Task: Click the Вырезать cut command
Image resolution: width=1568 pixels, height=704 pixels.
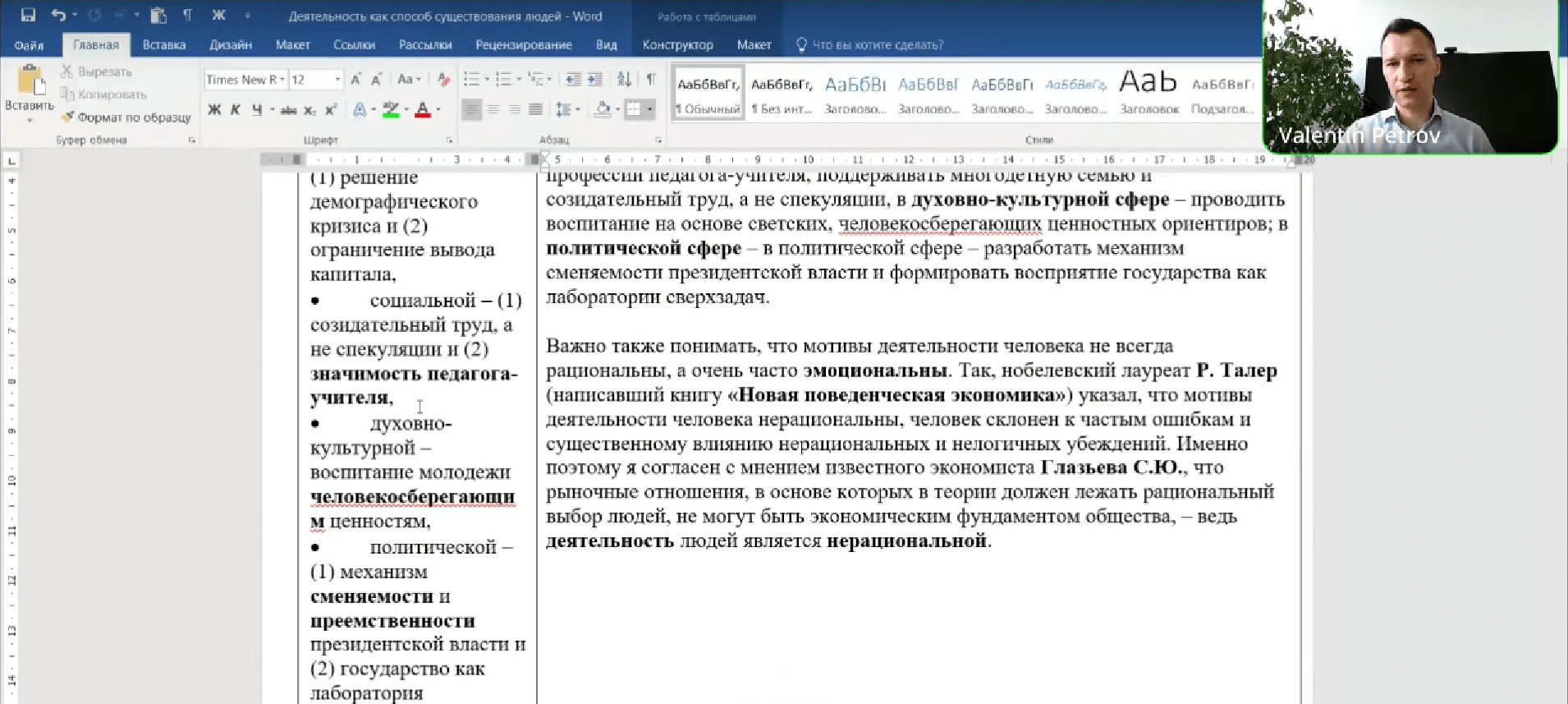Action: click(96, 71)
